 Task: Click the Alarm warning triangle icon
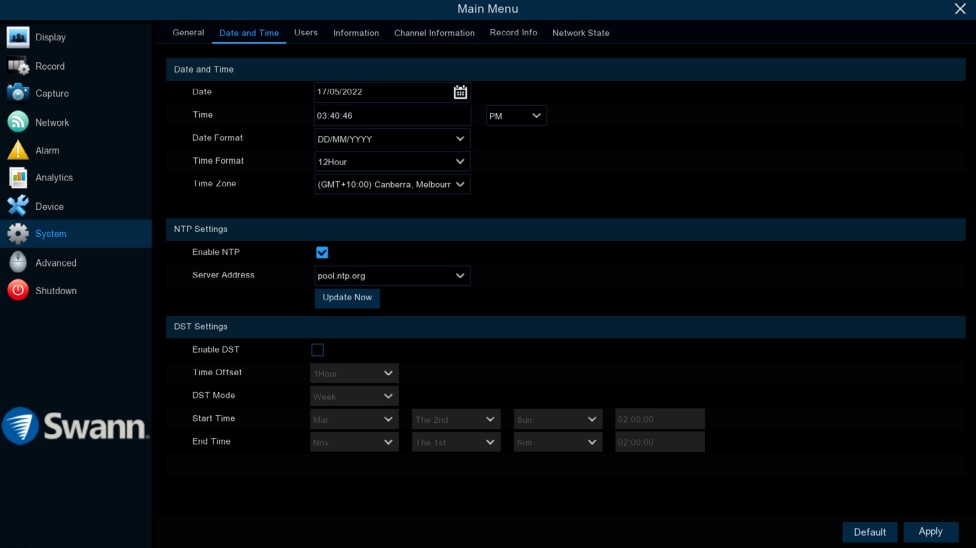point(18,150)
